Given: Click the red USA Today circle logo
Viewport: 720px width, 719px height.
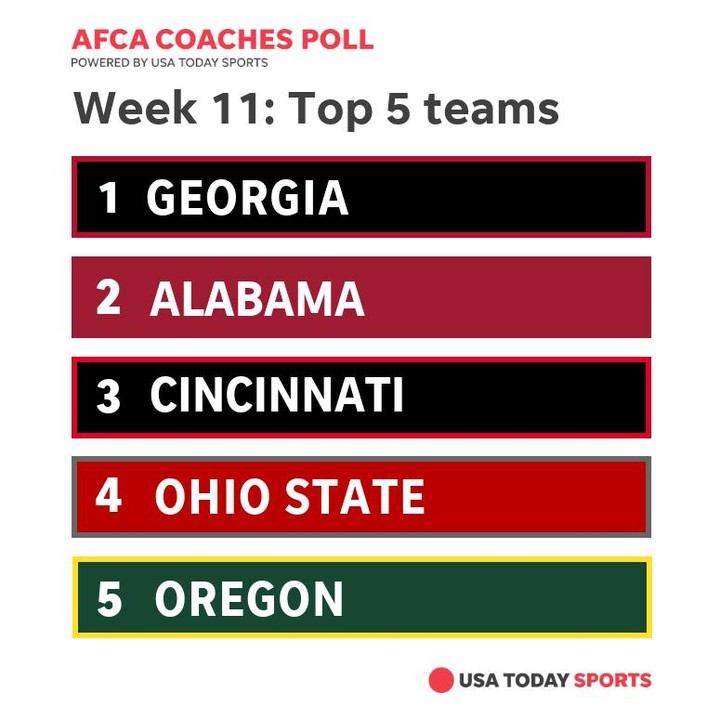Looking at the screenshot, I should pyautogui.click(x=441, y=680).
